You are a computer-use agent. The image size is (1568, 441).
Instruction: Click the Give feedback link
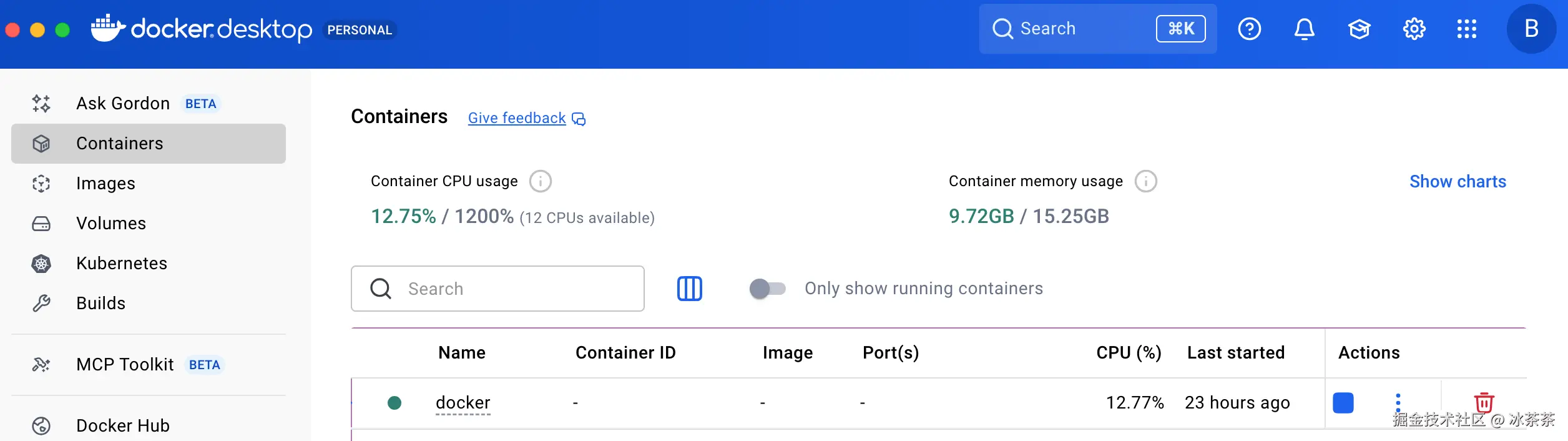point(517,118)
